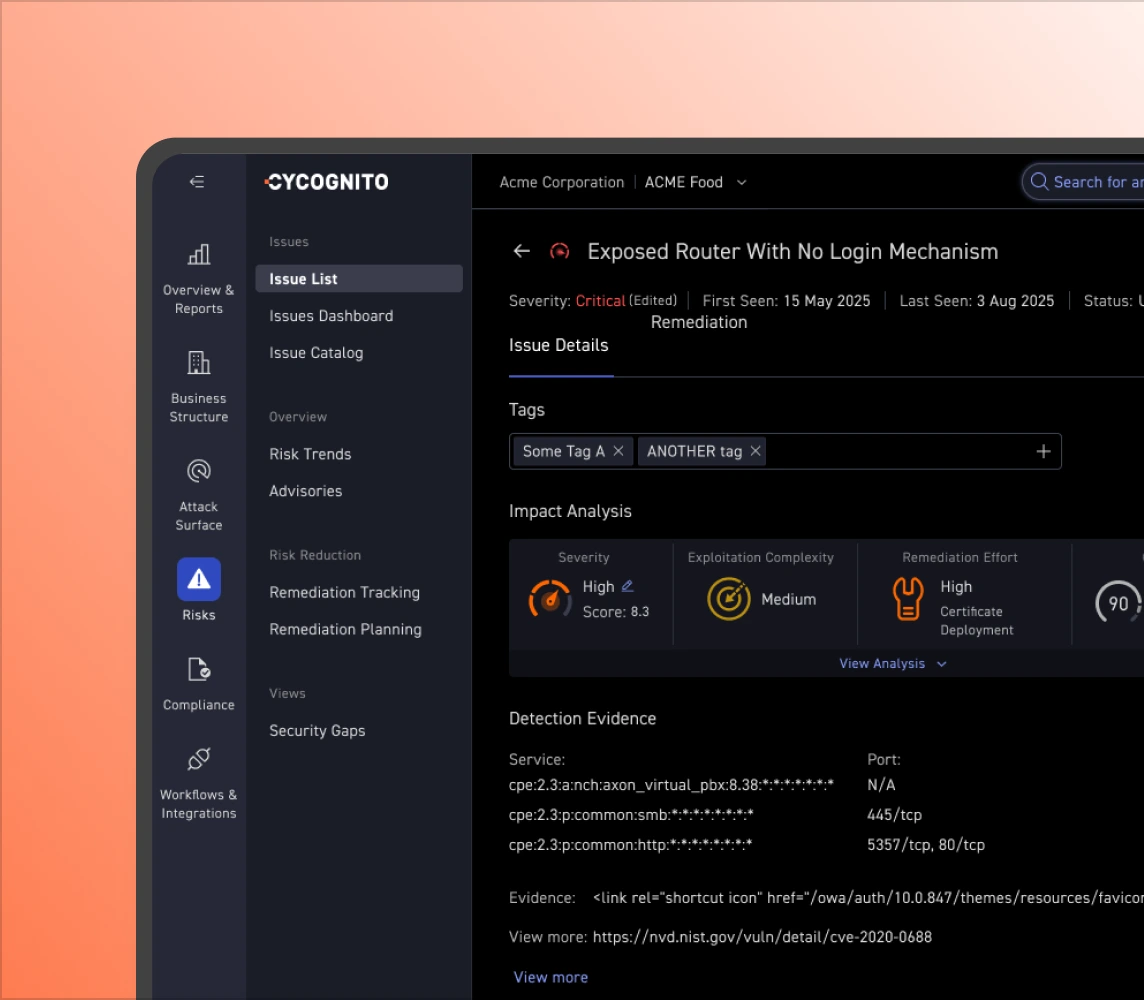Image resolution: width=1144 pixels, height=1000 pixels.
Task: Select the Business Structure sidebar icon
Action: [198, 362]
